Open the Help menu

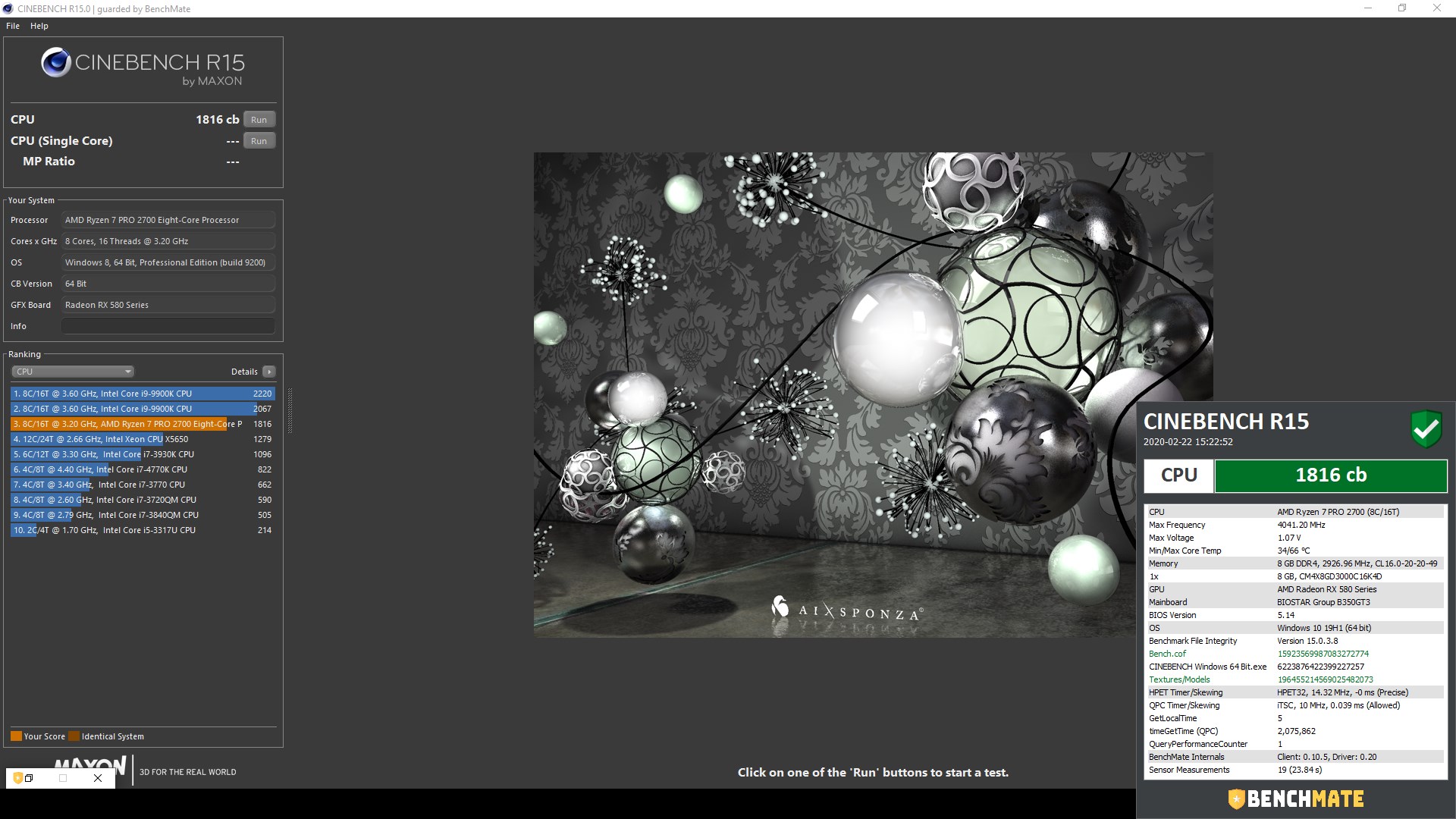click(39, 26)
